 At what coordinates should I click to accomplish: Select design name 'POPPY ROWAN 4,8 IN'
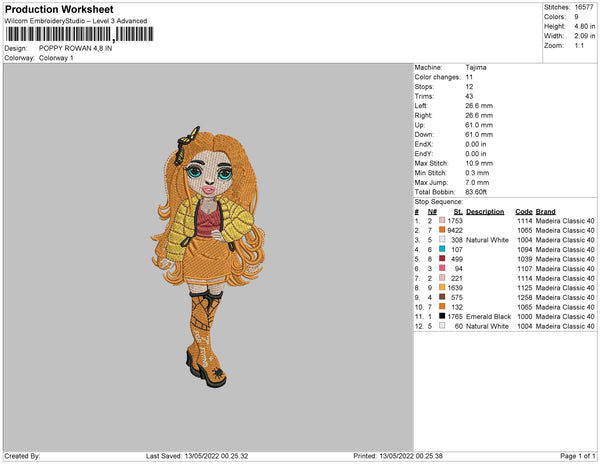(75, 48)
